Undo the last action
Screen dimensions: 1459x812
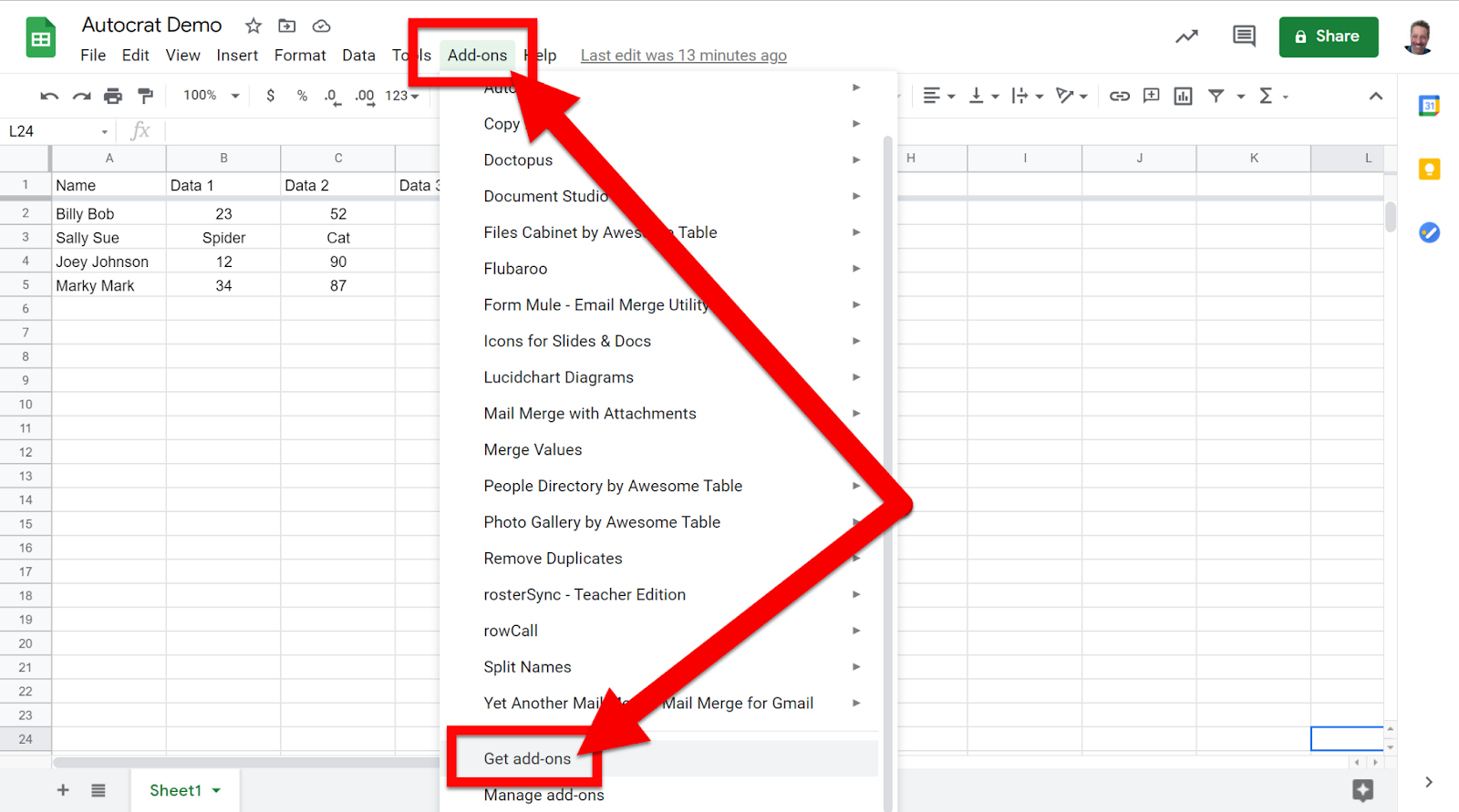(49, 96)
